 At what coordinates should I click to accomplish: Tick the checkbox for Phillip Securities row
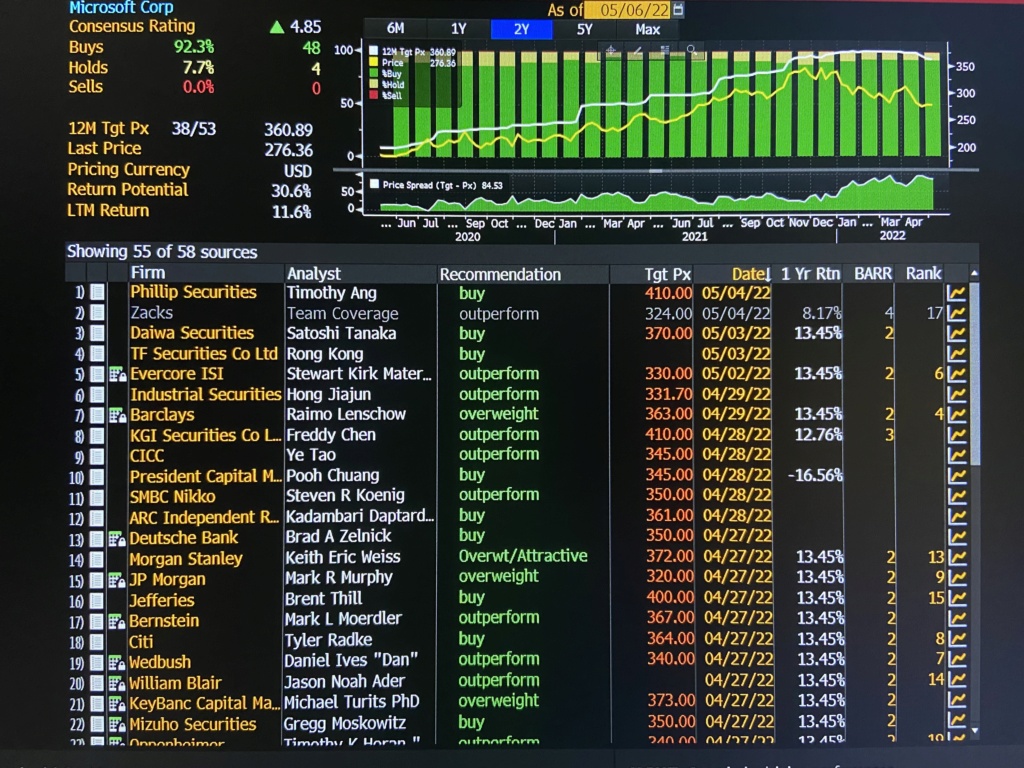coord(97,293)
